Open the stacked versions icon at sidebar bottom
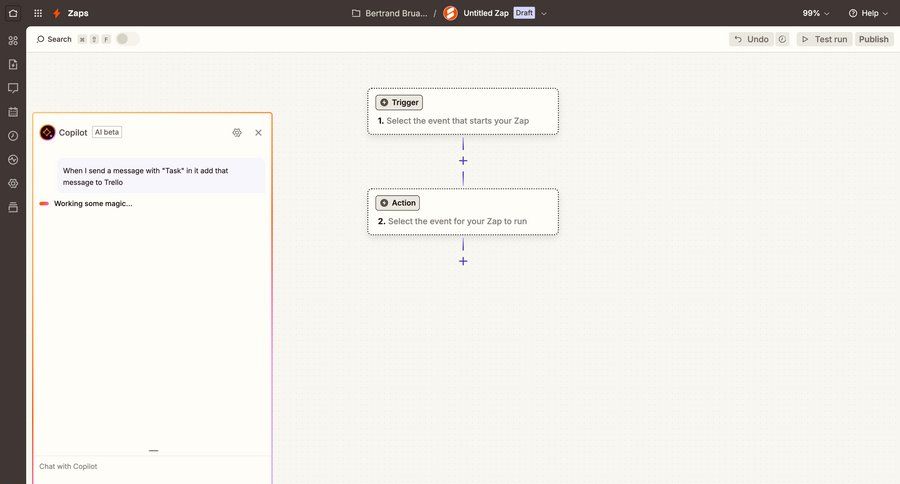This screenshot has width=900, height=484. pyautogui.click(x=13, y=207)
